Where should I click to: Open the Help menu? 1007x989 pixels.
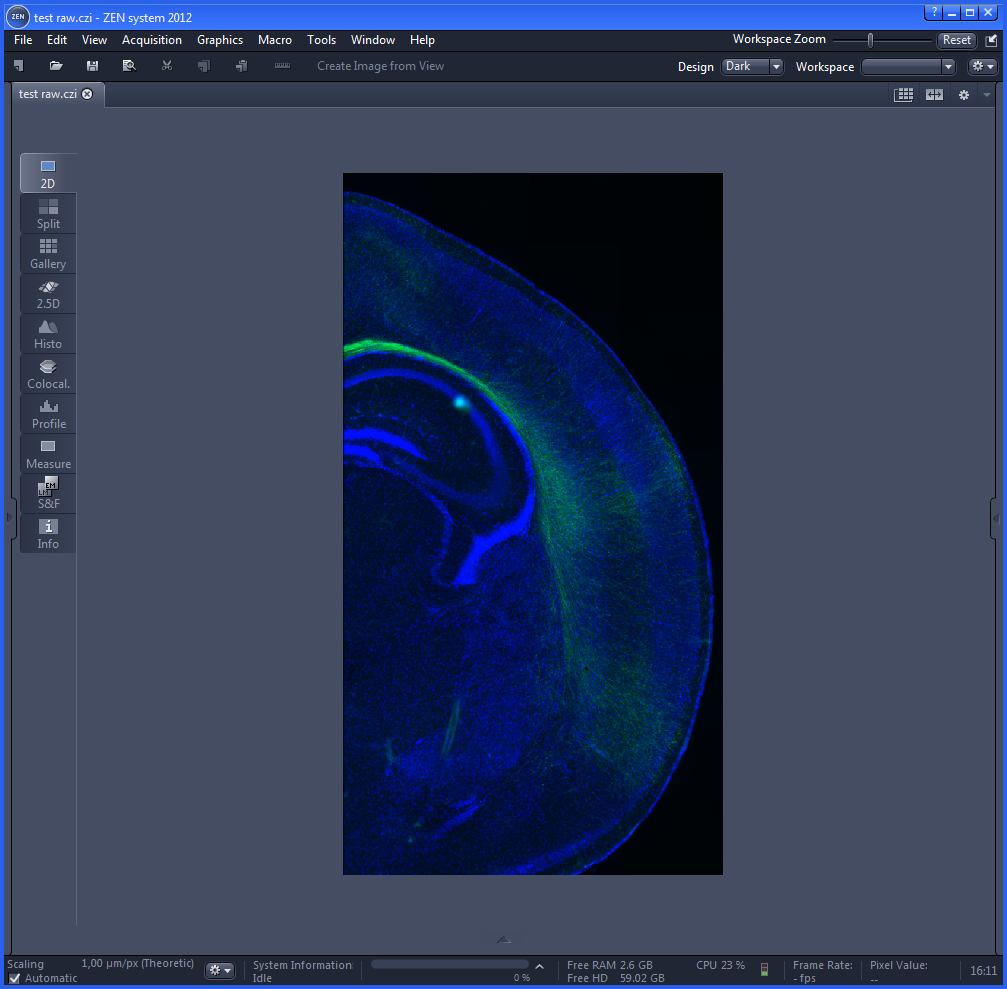click(x=422, y=40)
